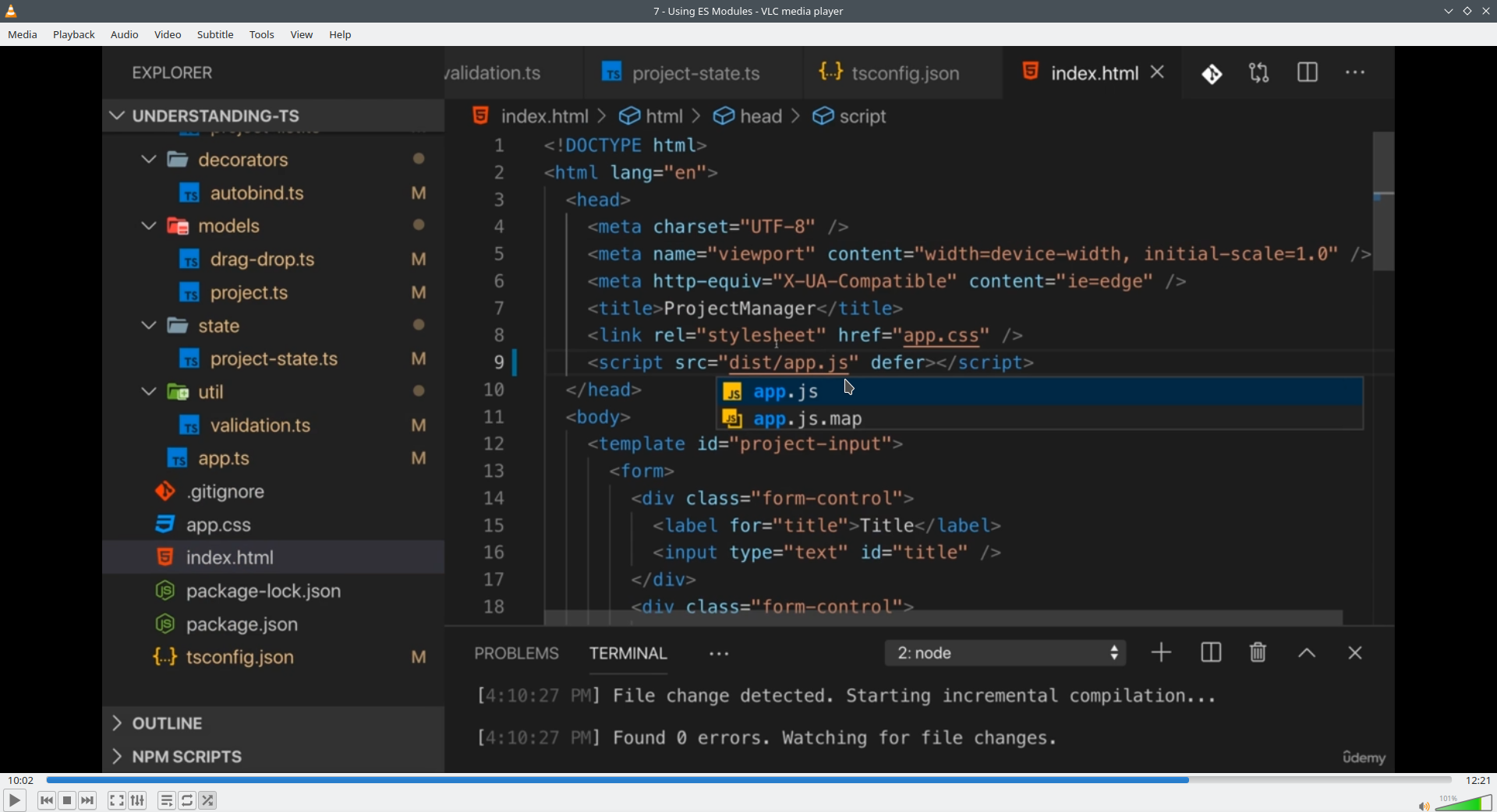Open app.ts in the explorer
1497x812 pixels.
(273, 458)
